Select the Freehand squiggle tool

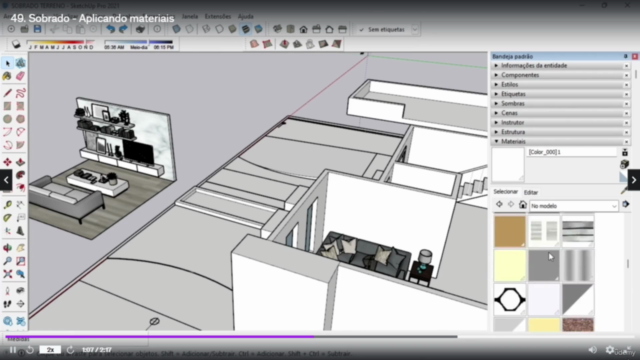(20, 93)
